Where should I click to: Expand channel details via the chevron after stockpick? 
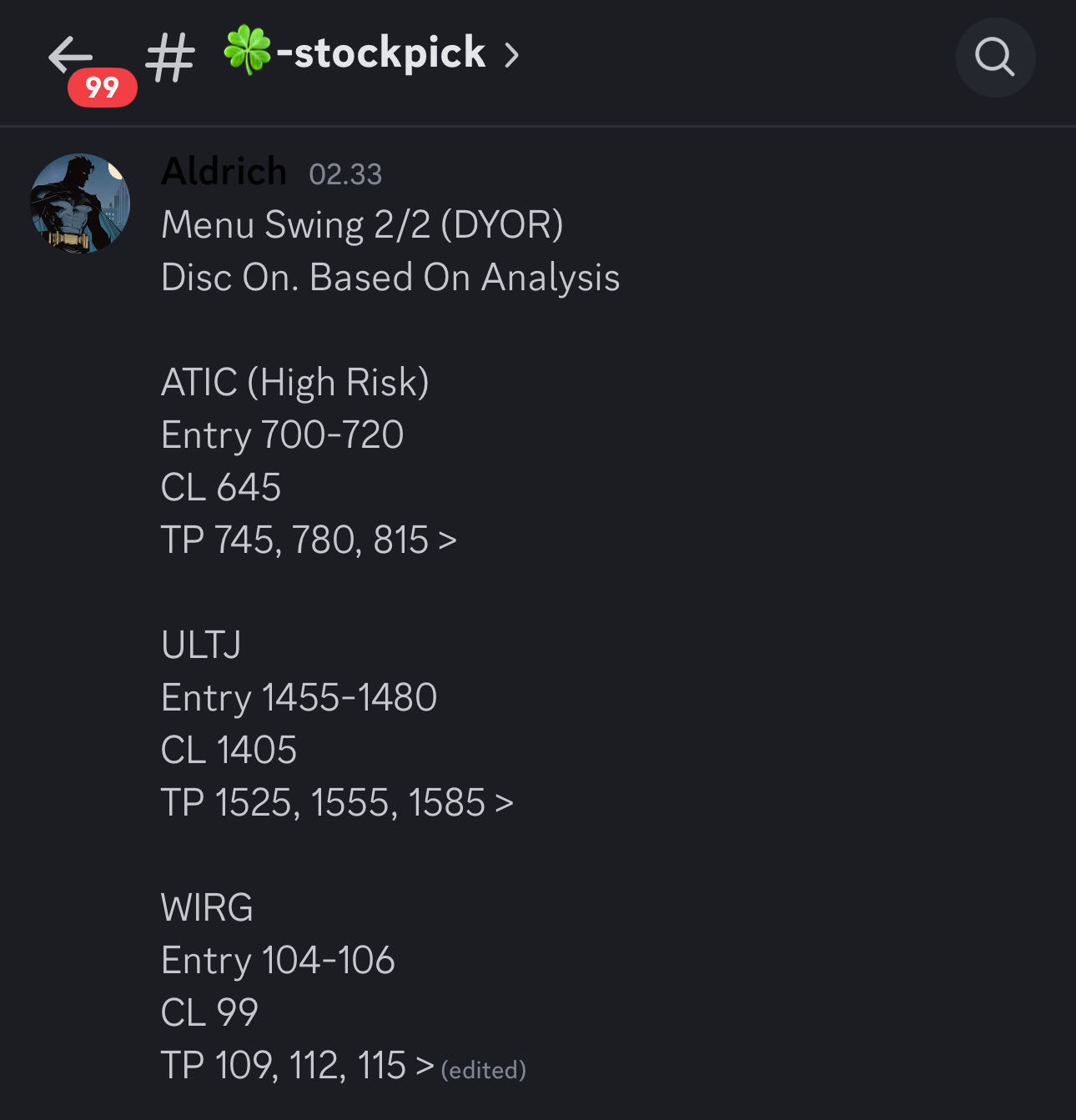click(511, 56)
